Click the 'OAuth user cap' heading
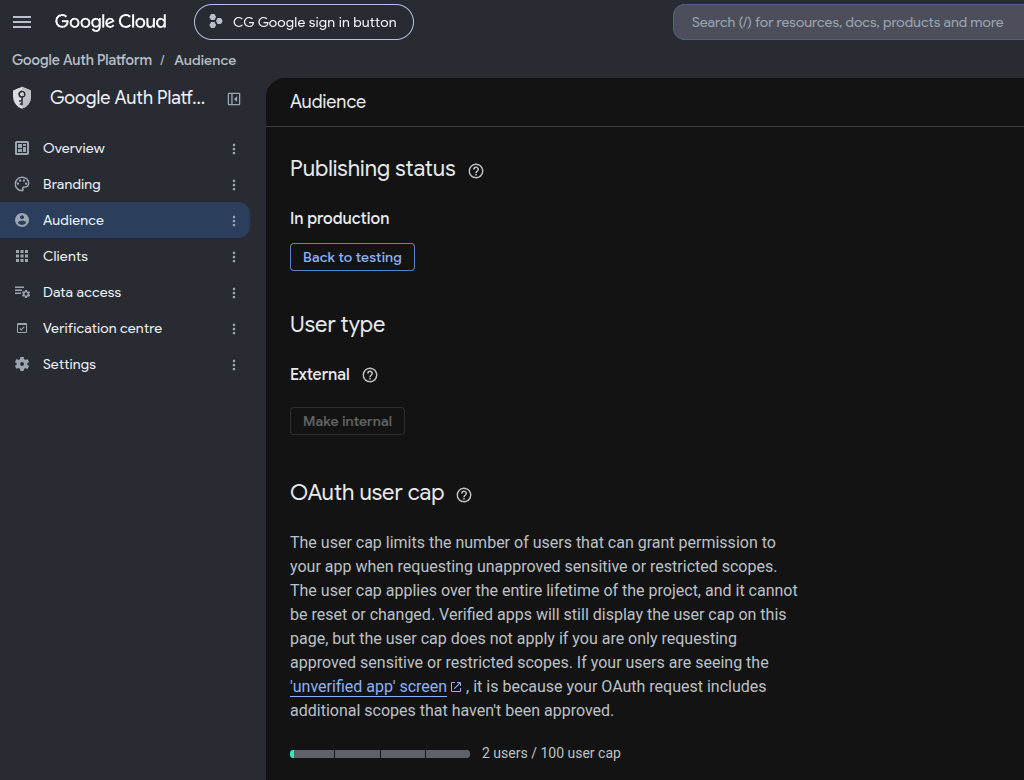The width and height of the screenshot is (1024, 780). [367, 493]
